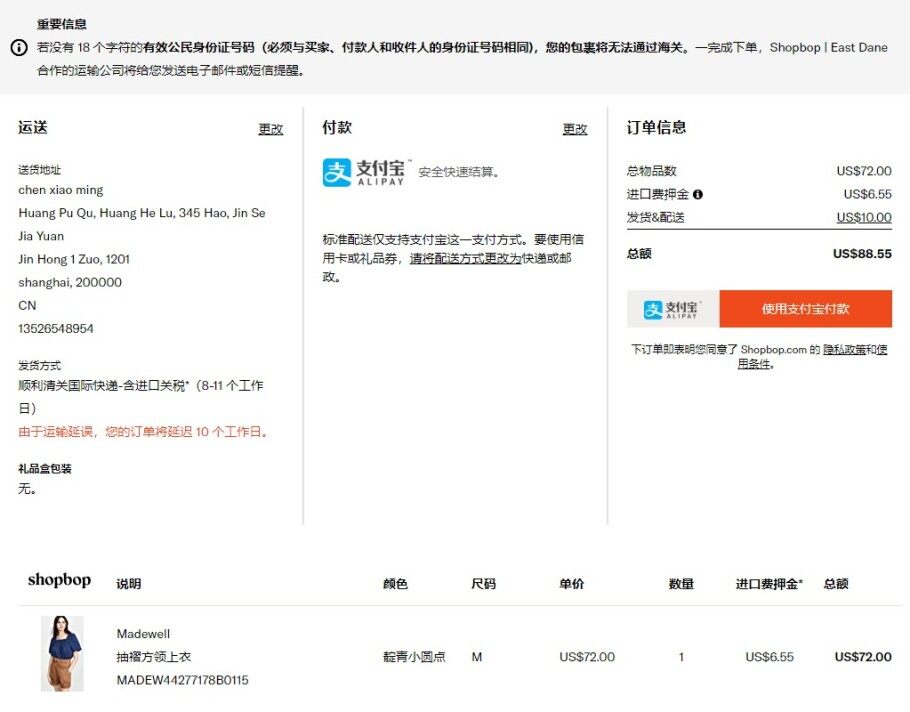This screenshot has width=910, height=712.
Task: Click the item import deposit US$6.55
Action: tap(769, 657)
